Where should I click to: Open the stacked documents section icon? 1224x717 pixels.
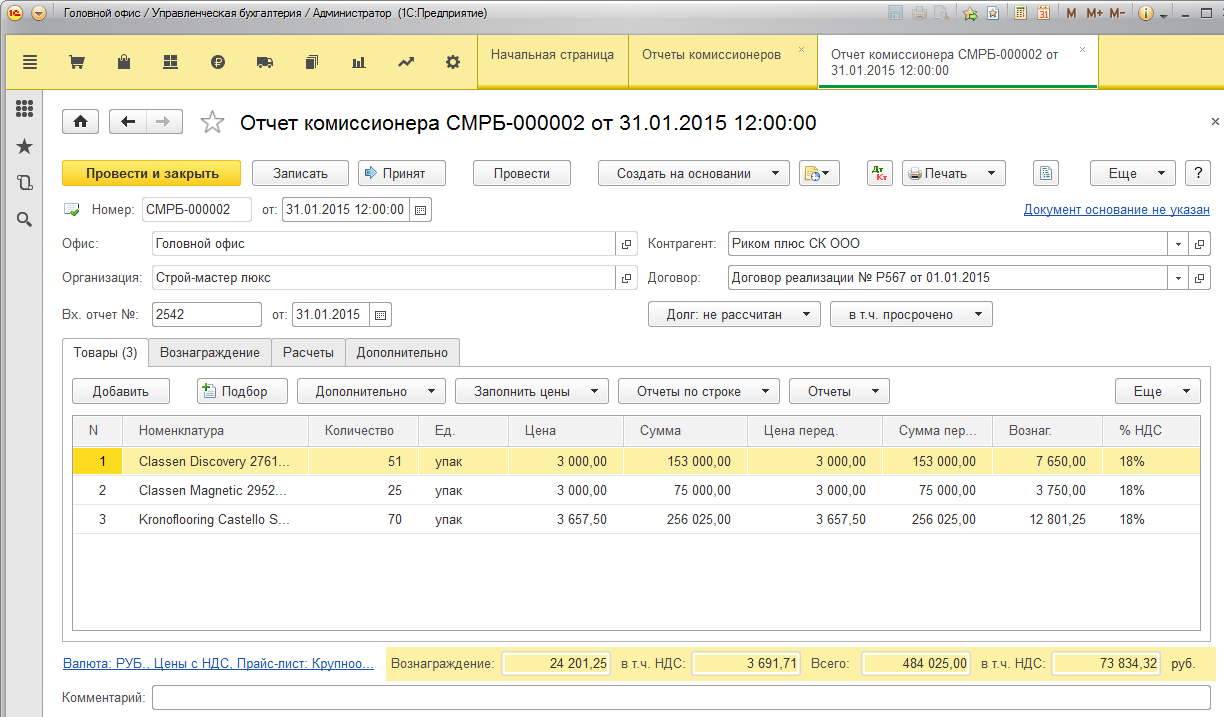click(x=311, y=62)
